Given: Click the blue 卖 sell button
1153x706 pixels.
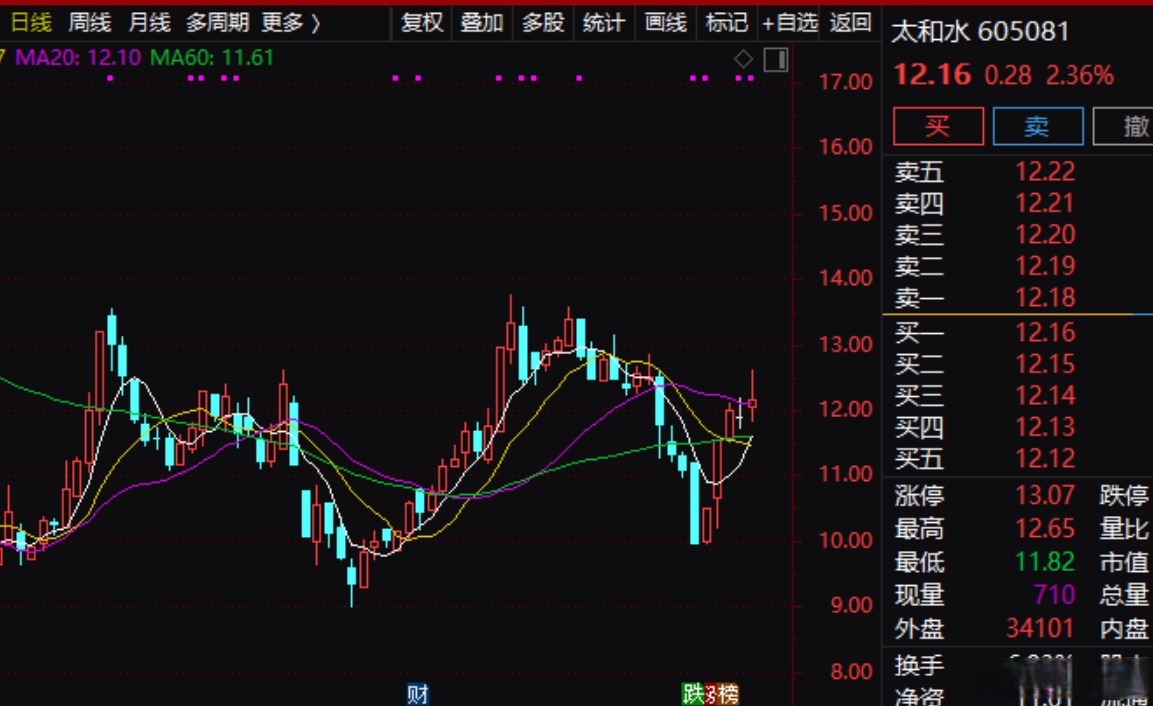Looking at the screenshot, I should click(1038, 125).
